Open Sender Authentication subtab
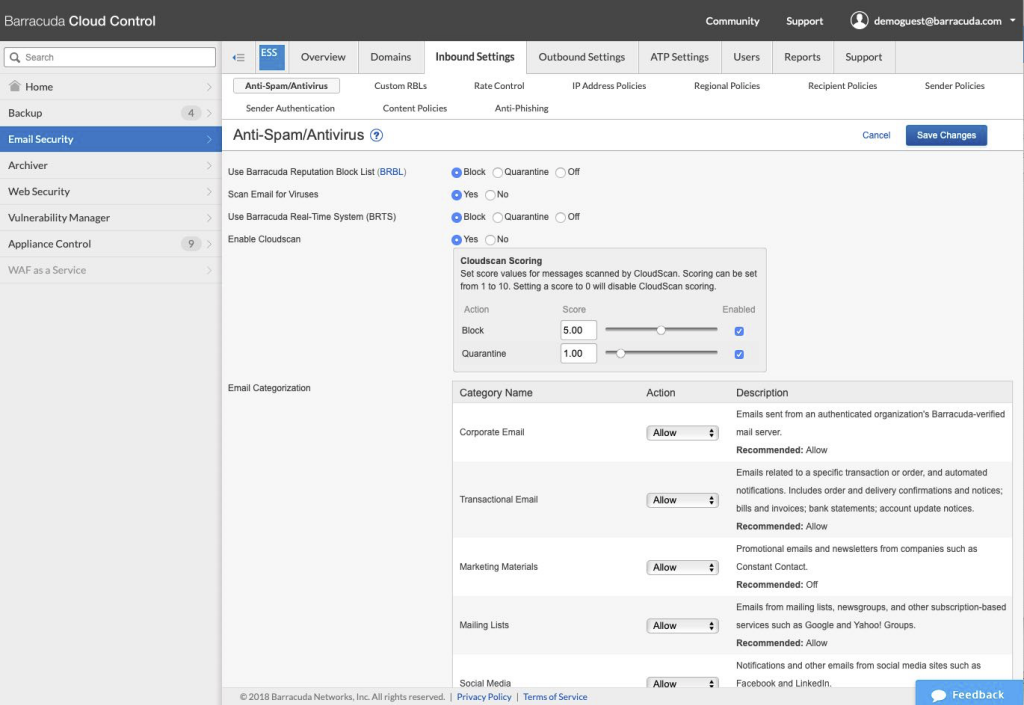The height and width of the screenshot is (705, 1024). click(290, 108)
